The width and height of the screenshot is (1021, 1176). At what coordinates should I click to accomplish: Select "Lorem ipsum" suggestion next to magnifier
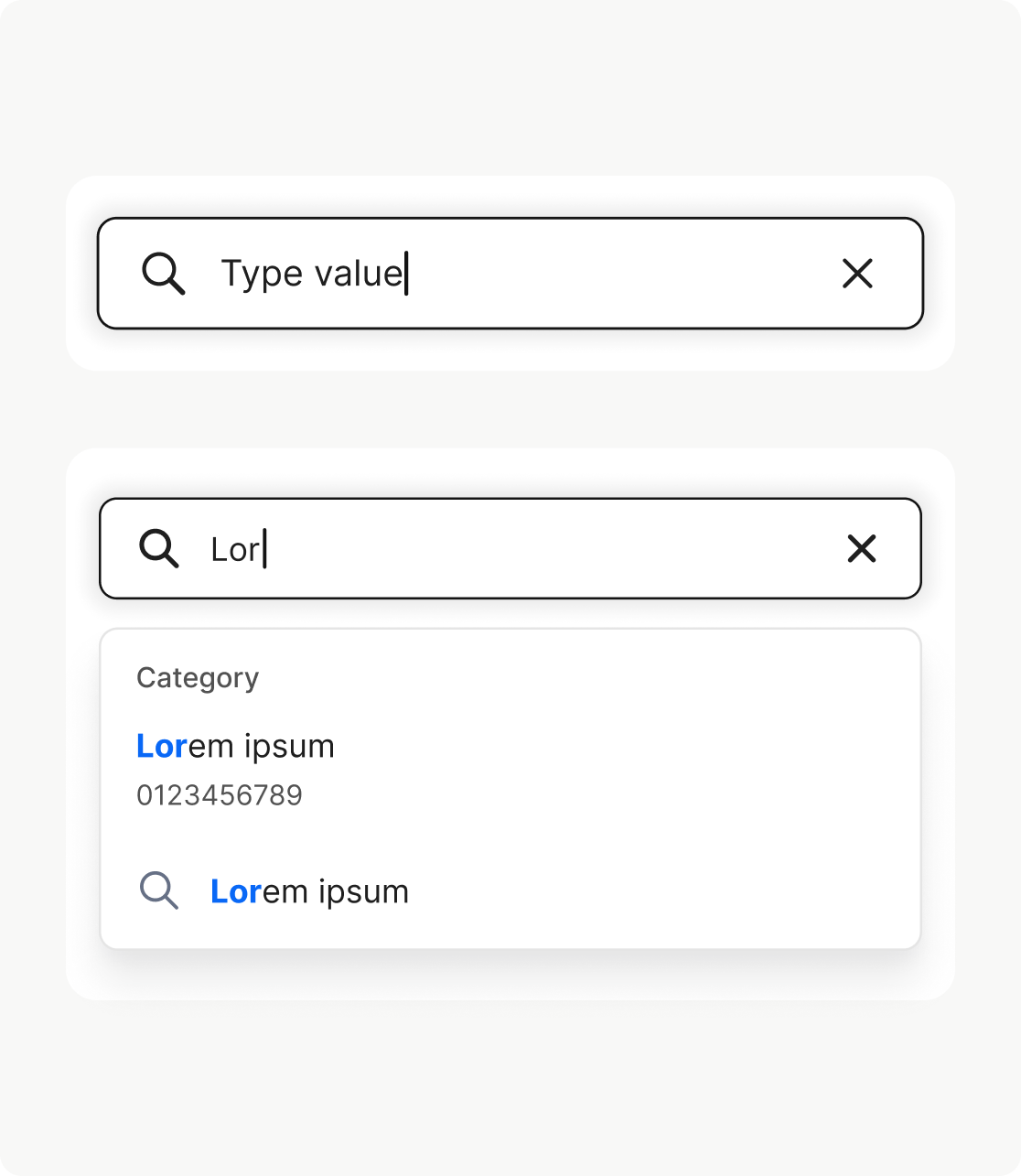click(x=309, y=891)
